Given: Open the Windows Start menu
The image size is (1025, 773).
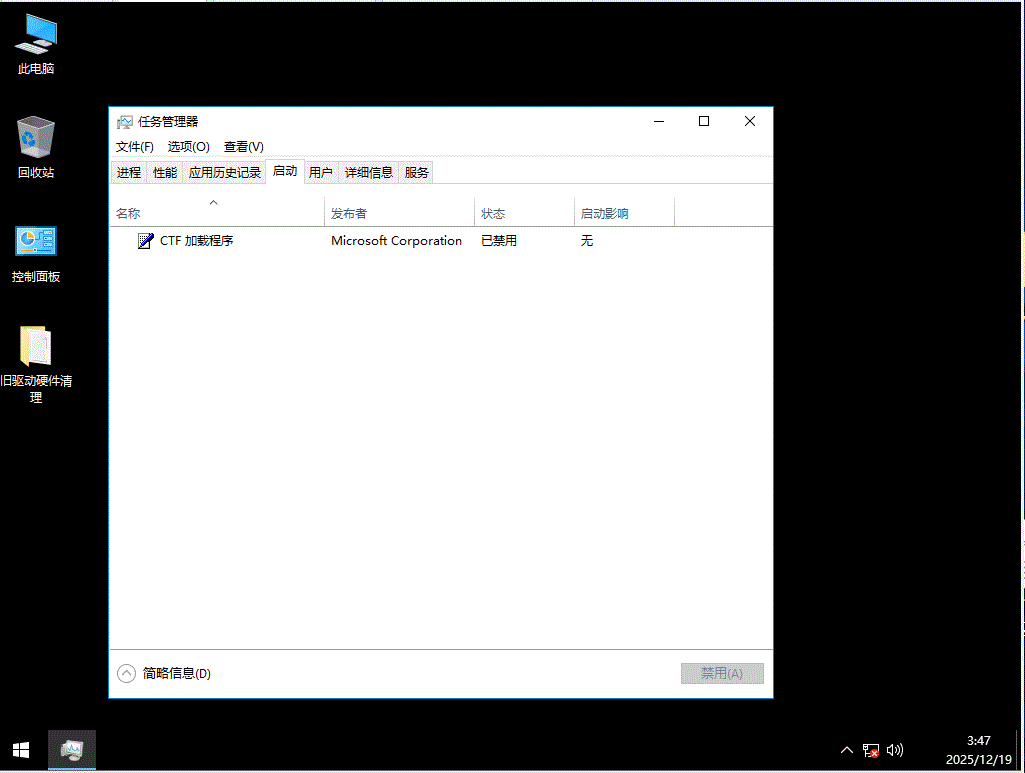Looking at the screenshot, I should 20,749.
